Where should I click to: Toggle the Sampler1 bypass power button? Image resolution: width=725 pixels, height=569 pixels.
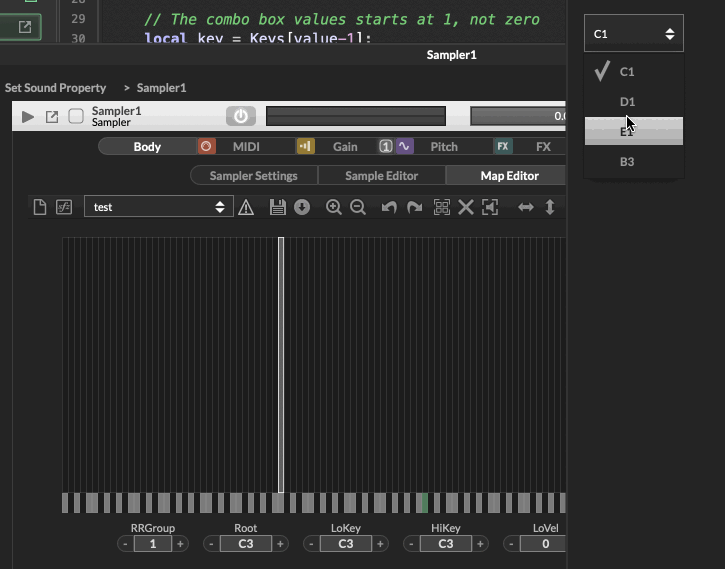pos(240,116)
